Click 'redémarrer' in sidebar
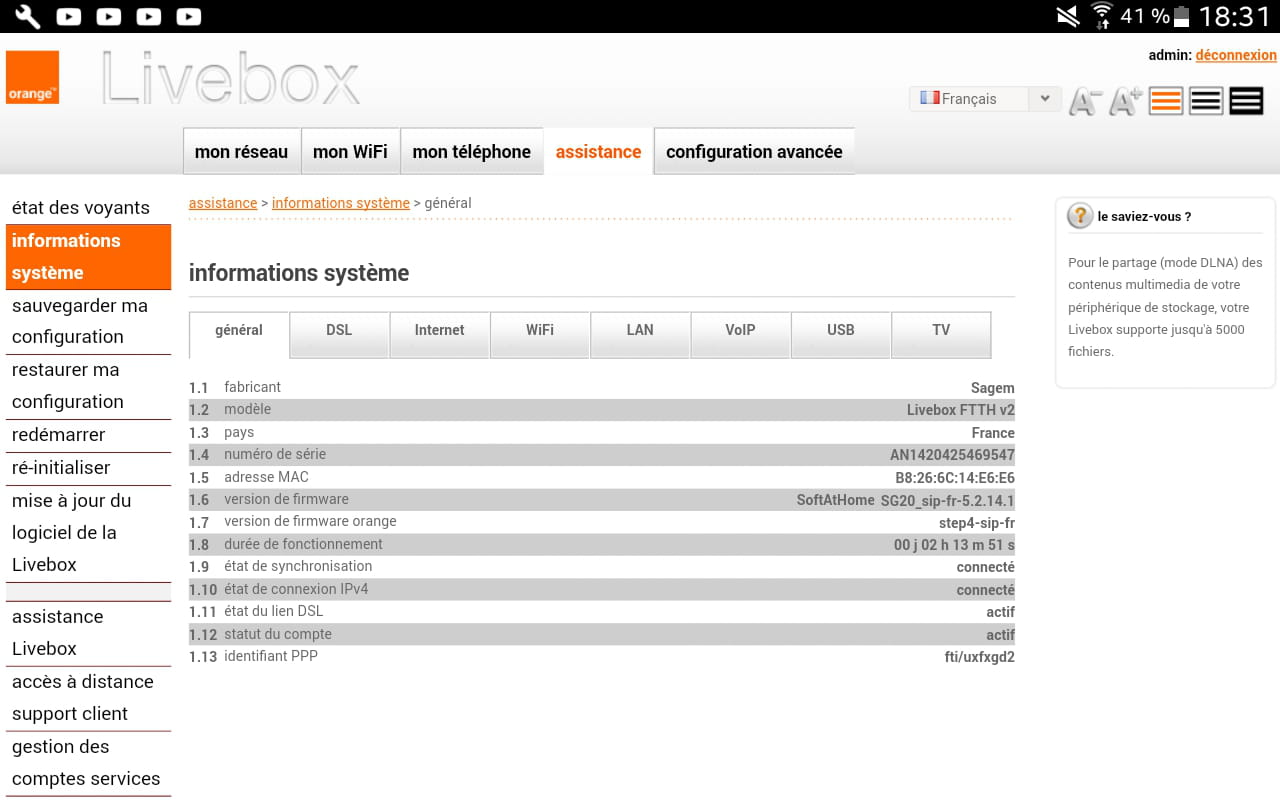The width and height of the screenshot is (1280, 800). coord(88,435)
